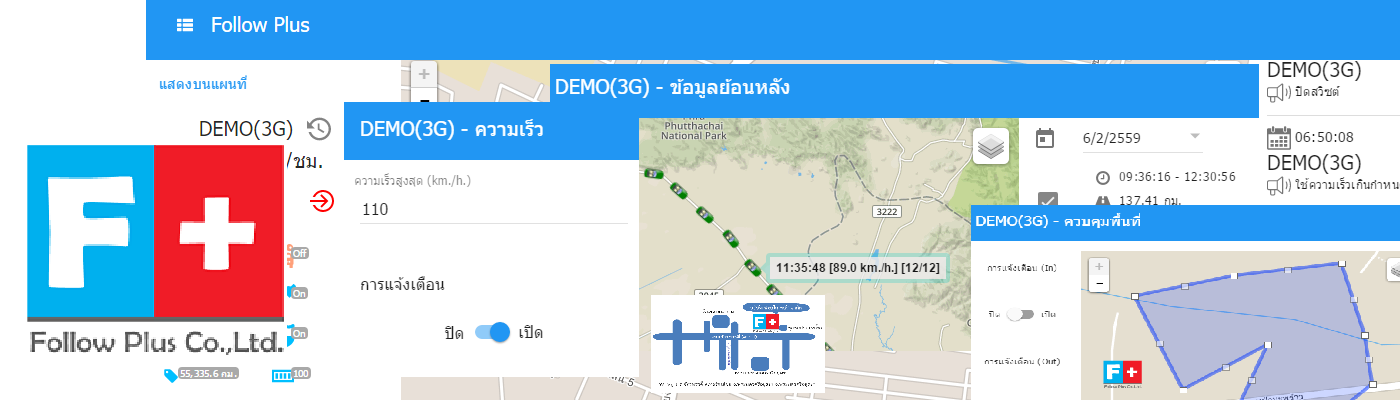Screen dimensions: 1400x400
Task: Select the การแจ้งเตือน label in speed dialog
Action: tap(402, 285)
